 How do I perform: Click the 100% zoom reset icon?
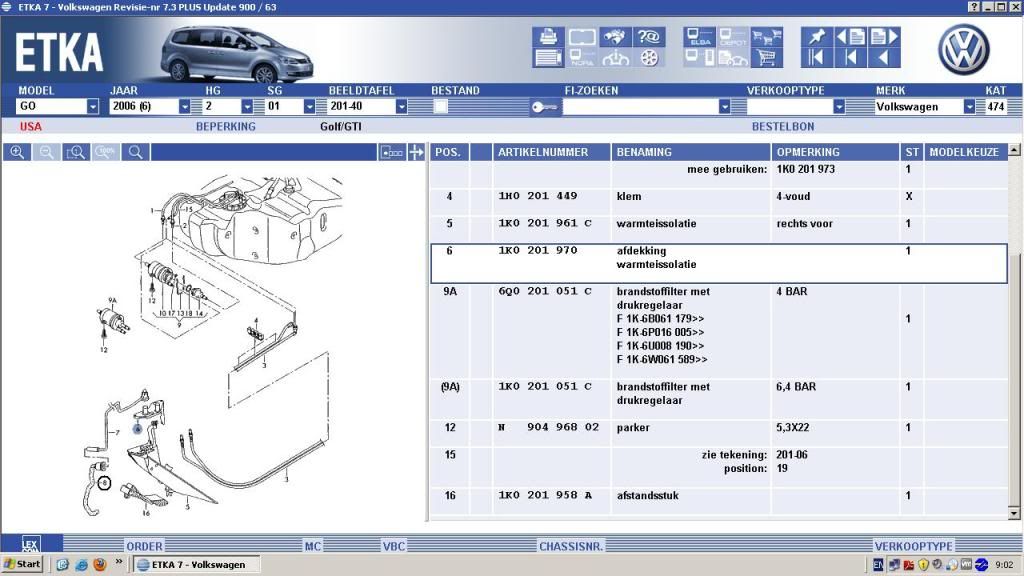105,152
